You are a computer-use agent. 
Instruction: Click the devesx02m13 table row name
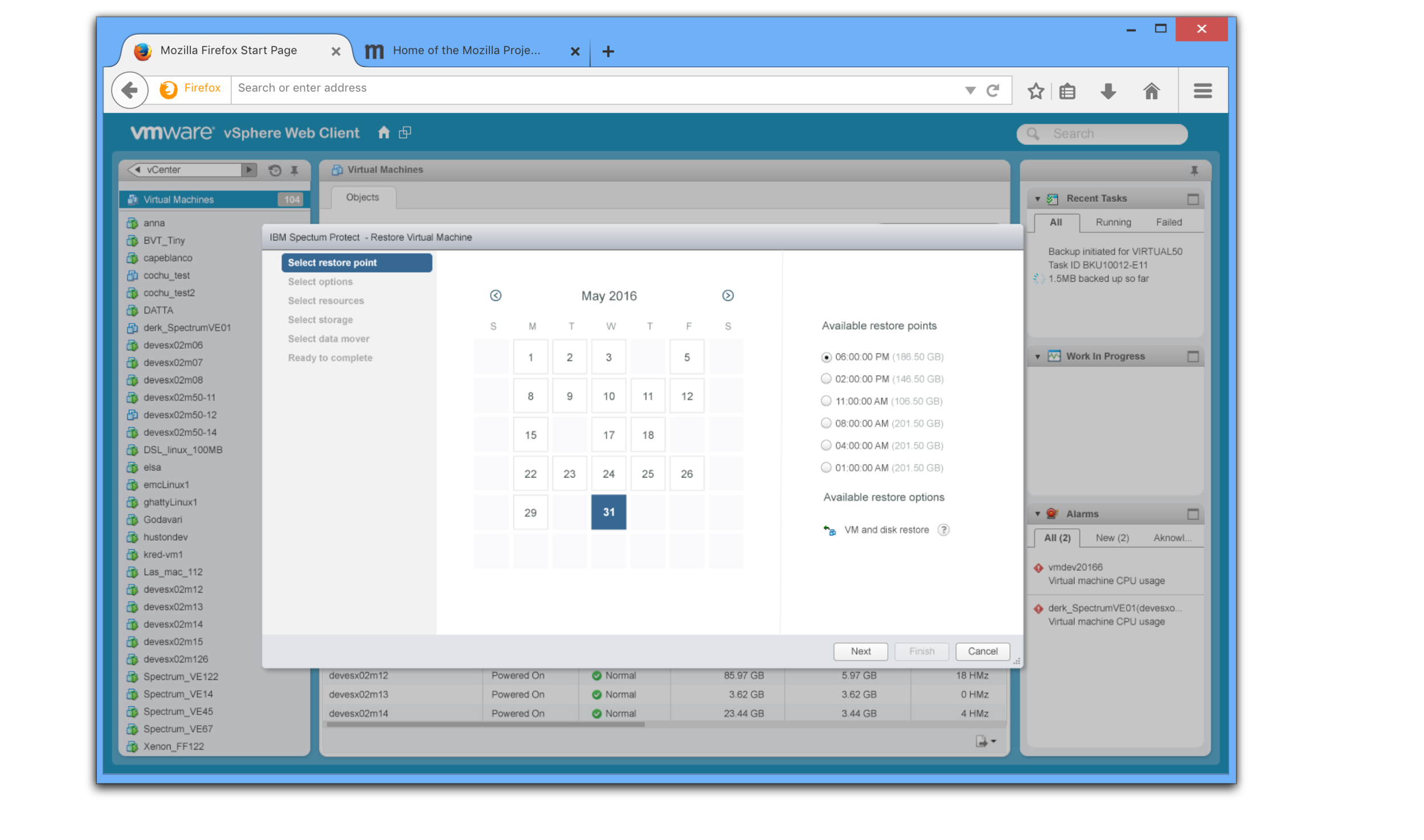pos(358,695)
